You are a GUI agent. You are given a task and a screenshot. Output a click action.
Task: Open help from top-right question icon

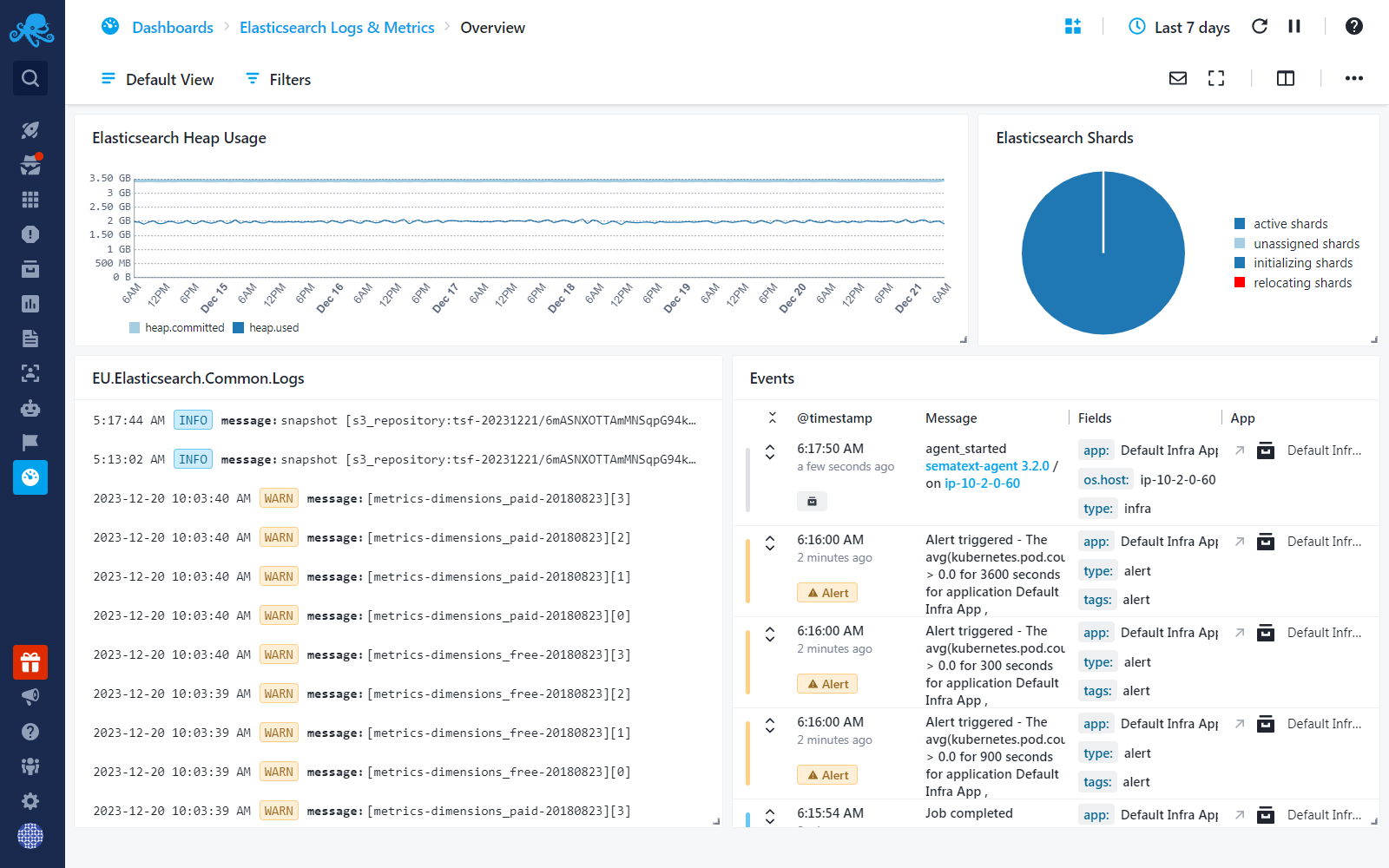tap(1353, 26)
